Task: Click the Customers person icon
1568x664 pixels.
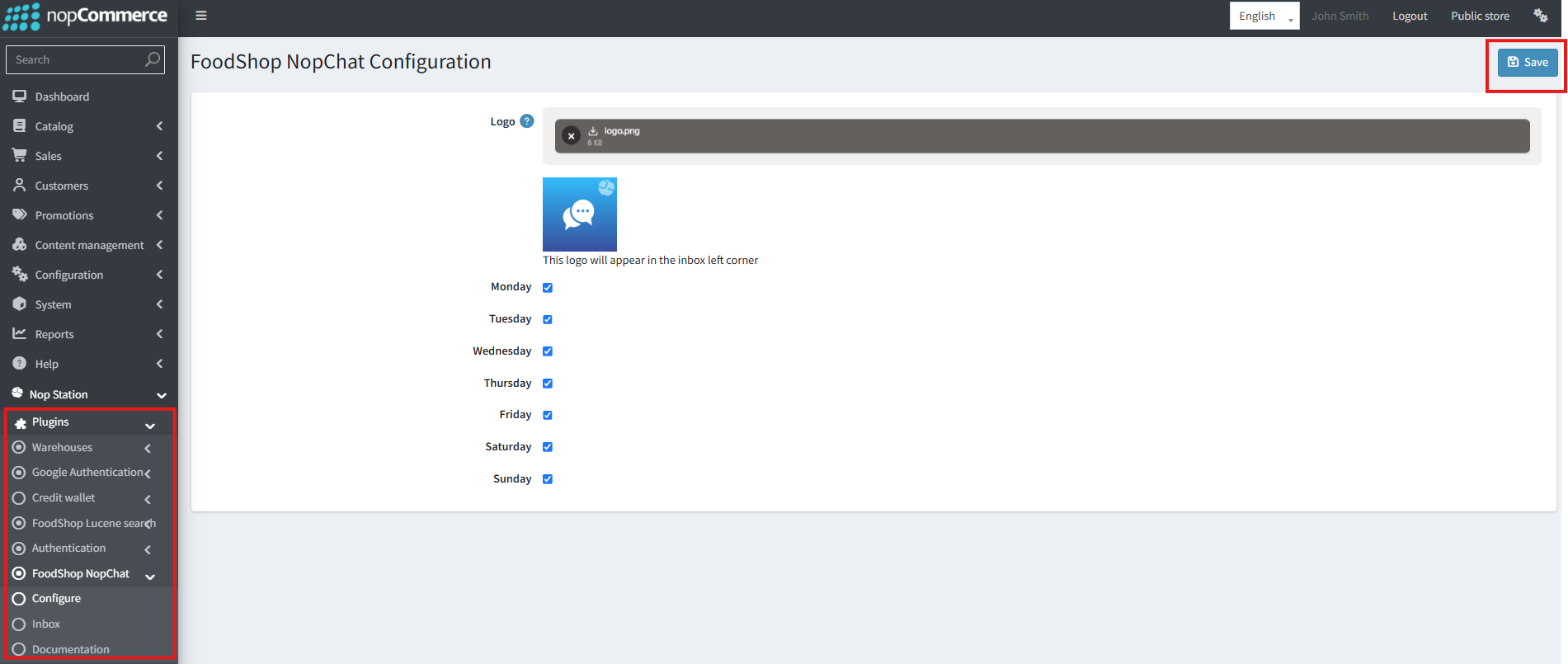Action: (20, 186)
